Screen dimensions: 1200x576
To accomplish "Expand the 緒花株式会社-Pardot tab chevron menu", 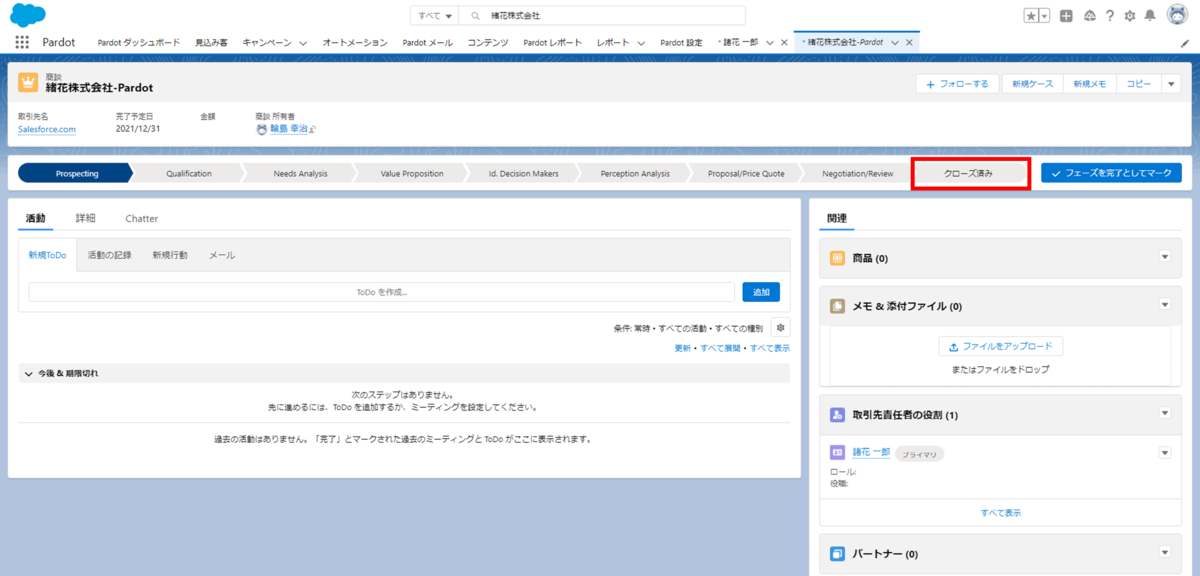I will (895, 43).
